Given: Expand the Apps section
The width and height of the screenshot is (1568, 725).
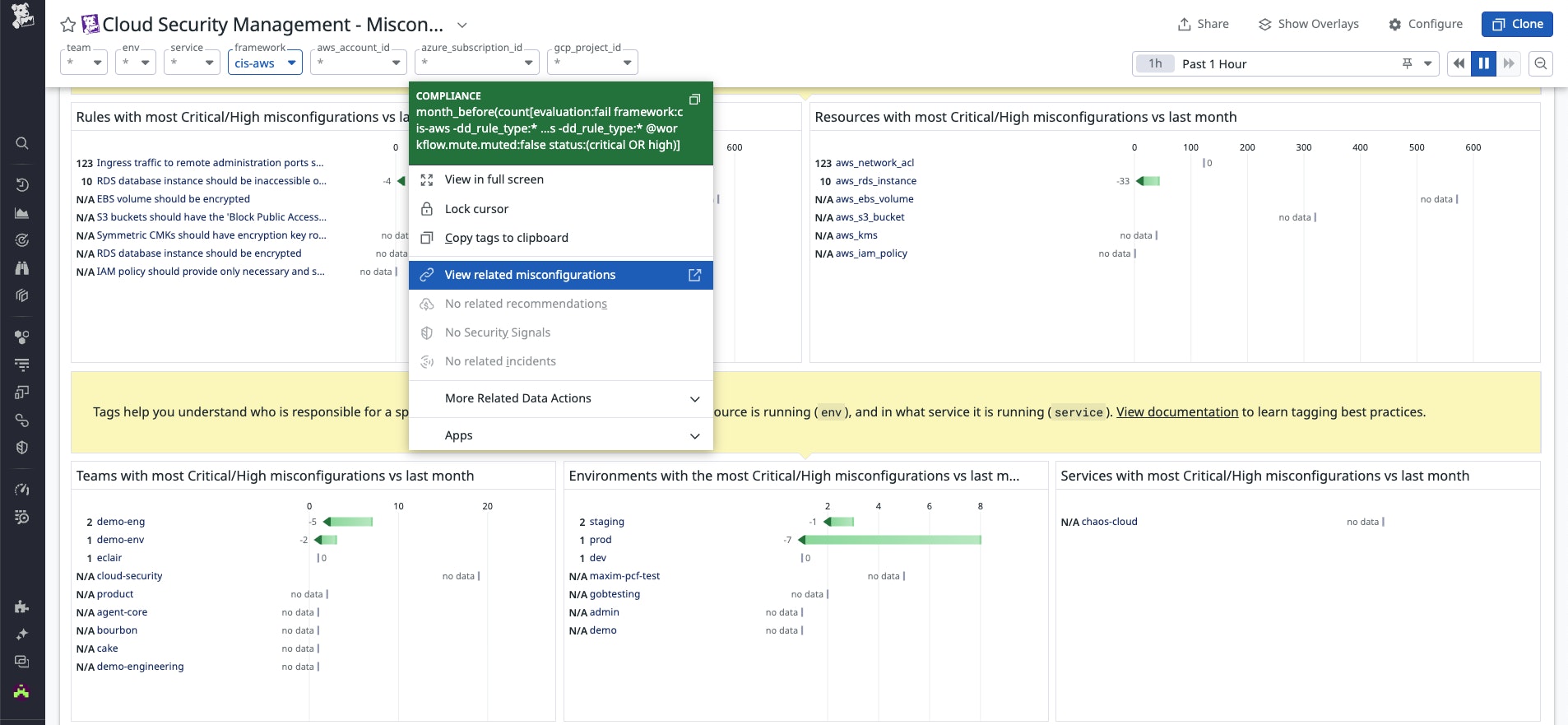Looking at the screenshot, I should point(560,435).
